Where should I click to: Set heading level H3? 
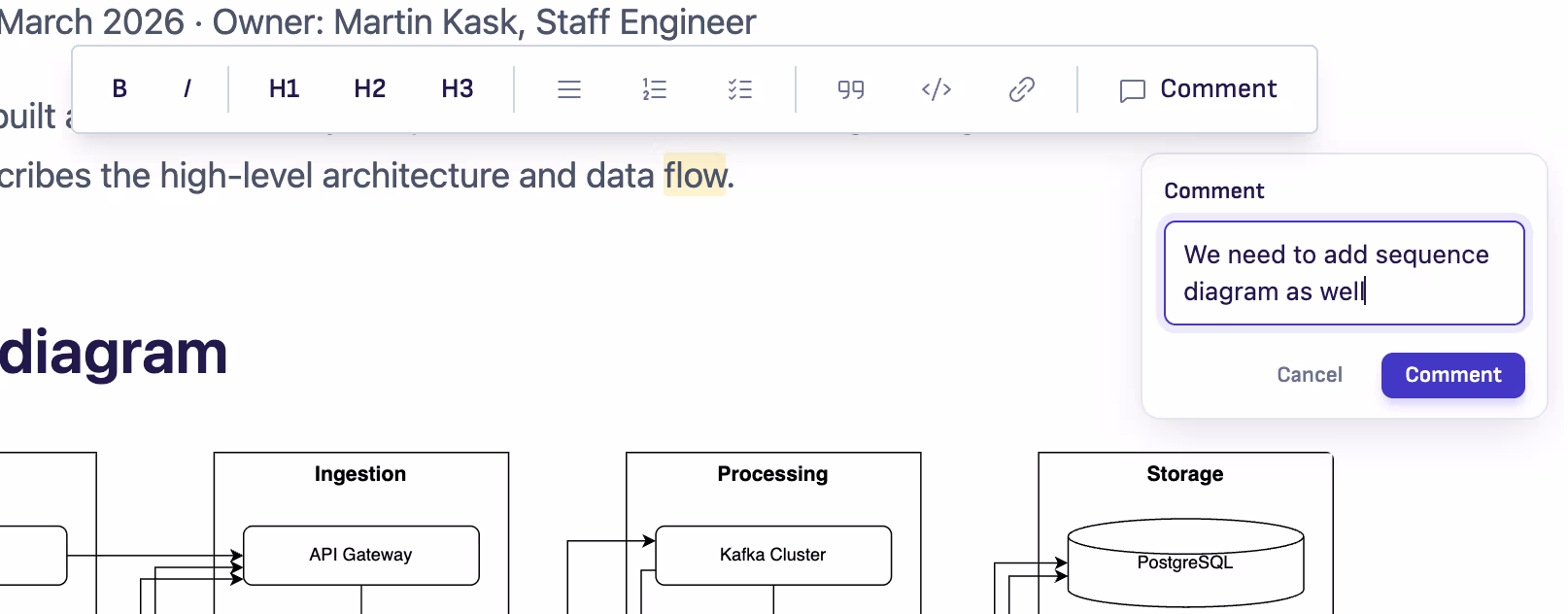pos(458,89)
